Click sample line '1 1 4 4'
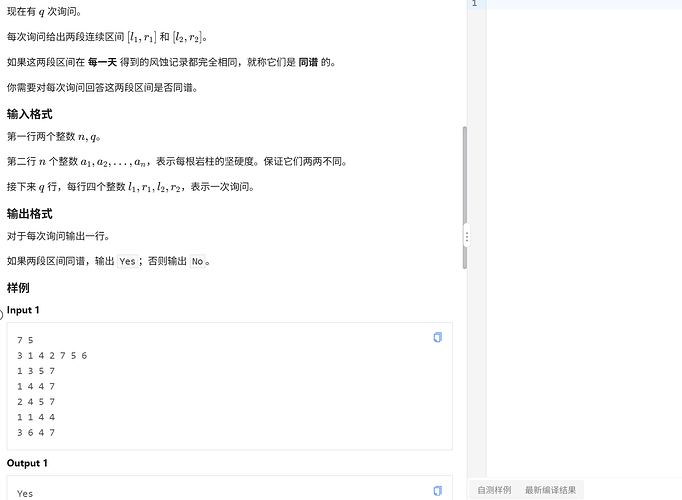The width and height of the screenshot is (682, 500). pos(36,417)
